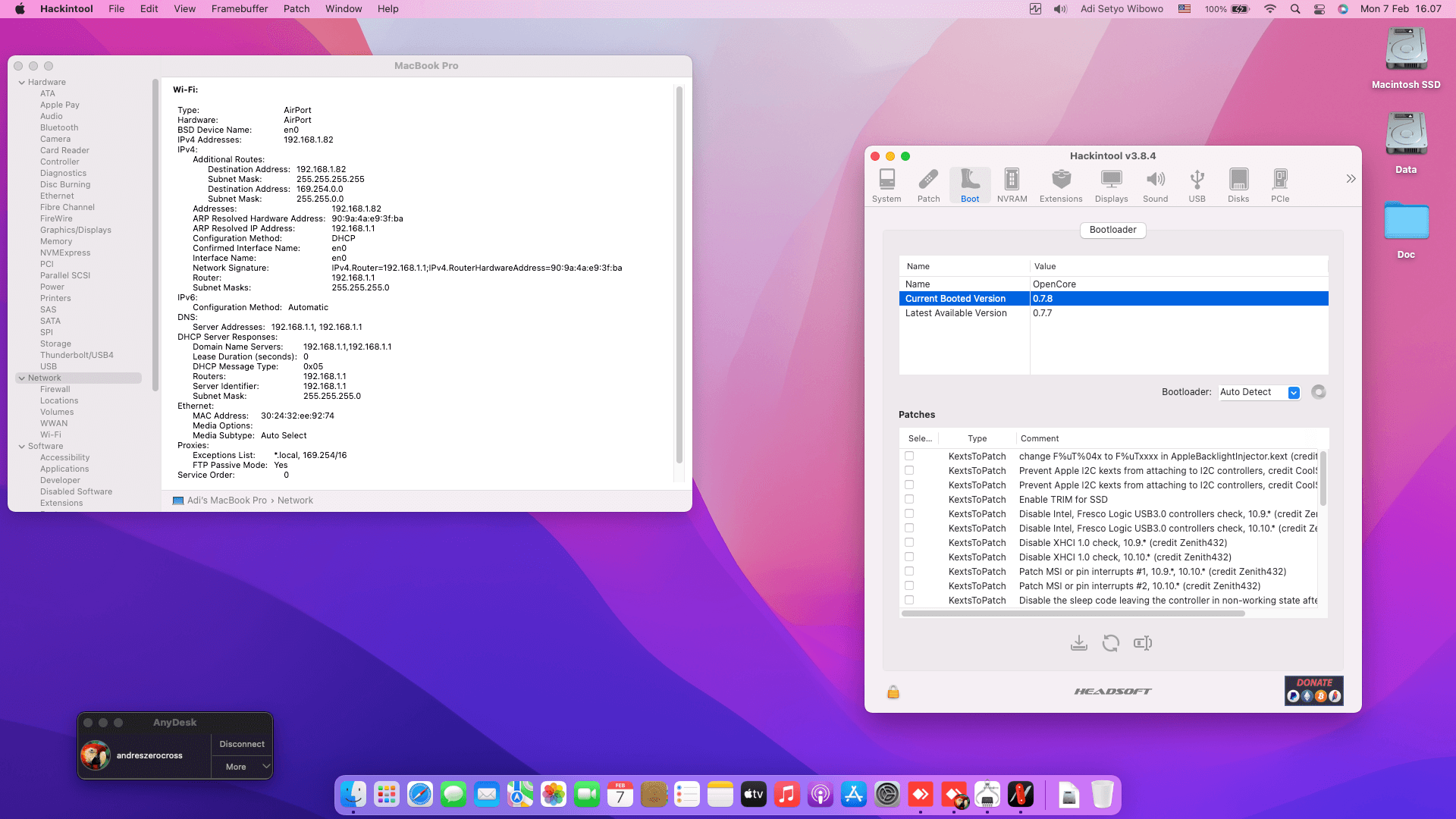Open Extensions section in Hackintool
Image resolution: width=1456 pixels, height=819 pixels.
1061,186
